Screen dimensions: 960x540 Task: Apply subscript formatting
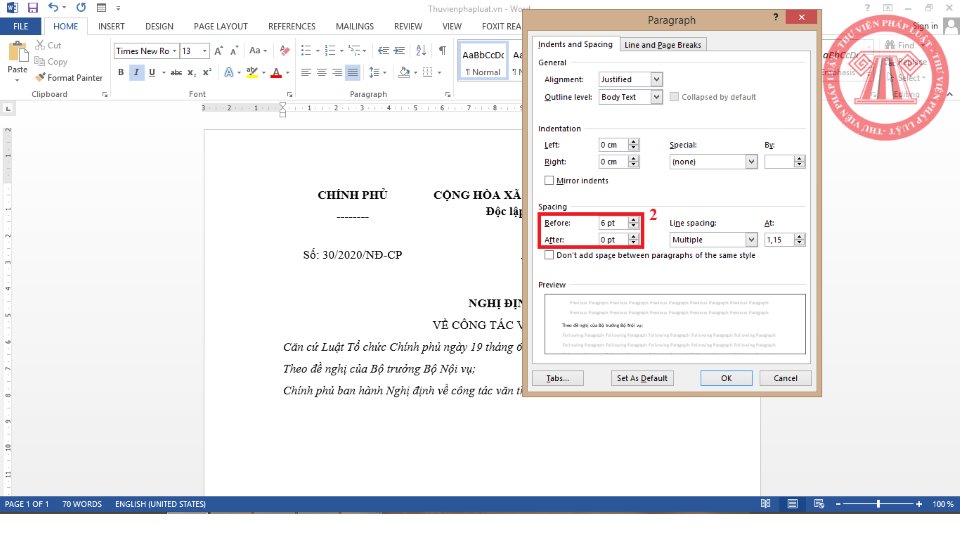point(192,72)
